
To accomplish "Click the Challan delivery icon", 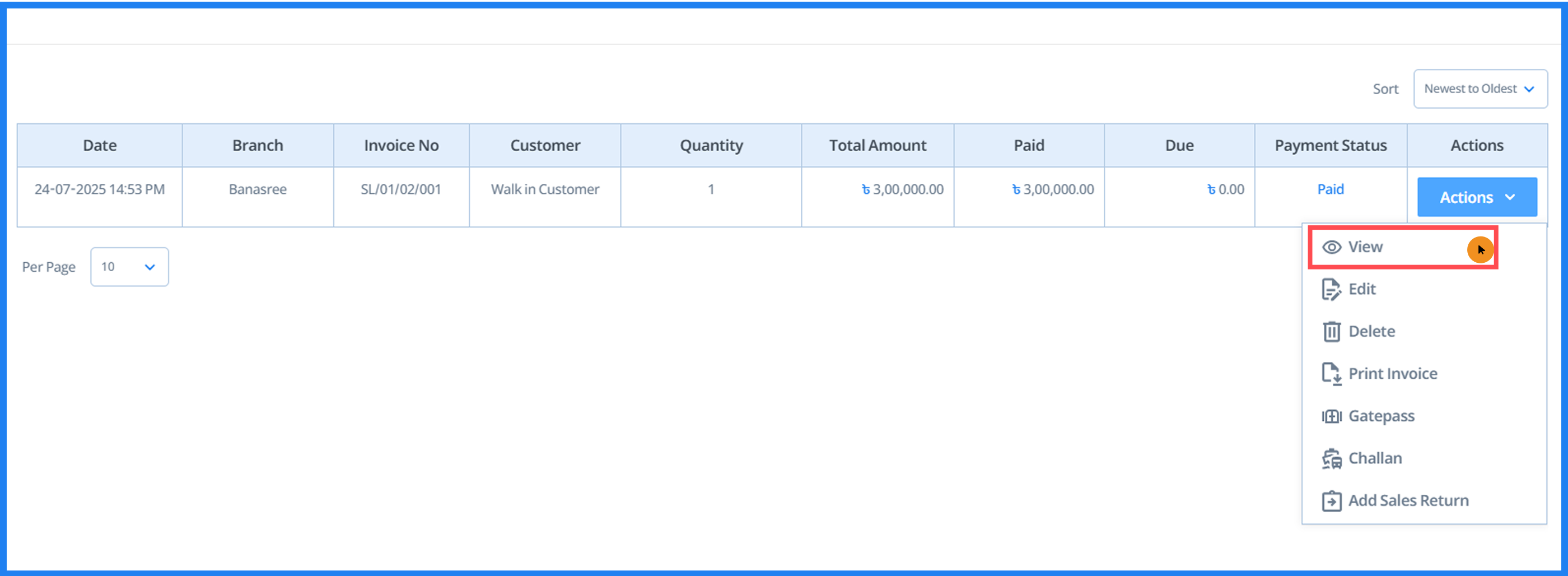I will point(1332,458).
